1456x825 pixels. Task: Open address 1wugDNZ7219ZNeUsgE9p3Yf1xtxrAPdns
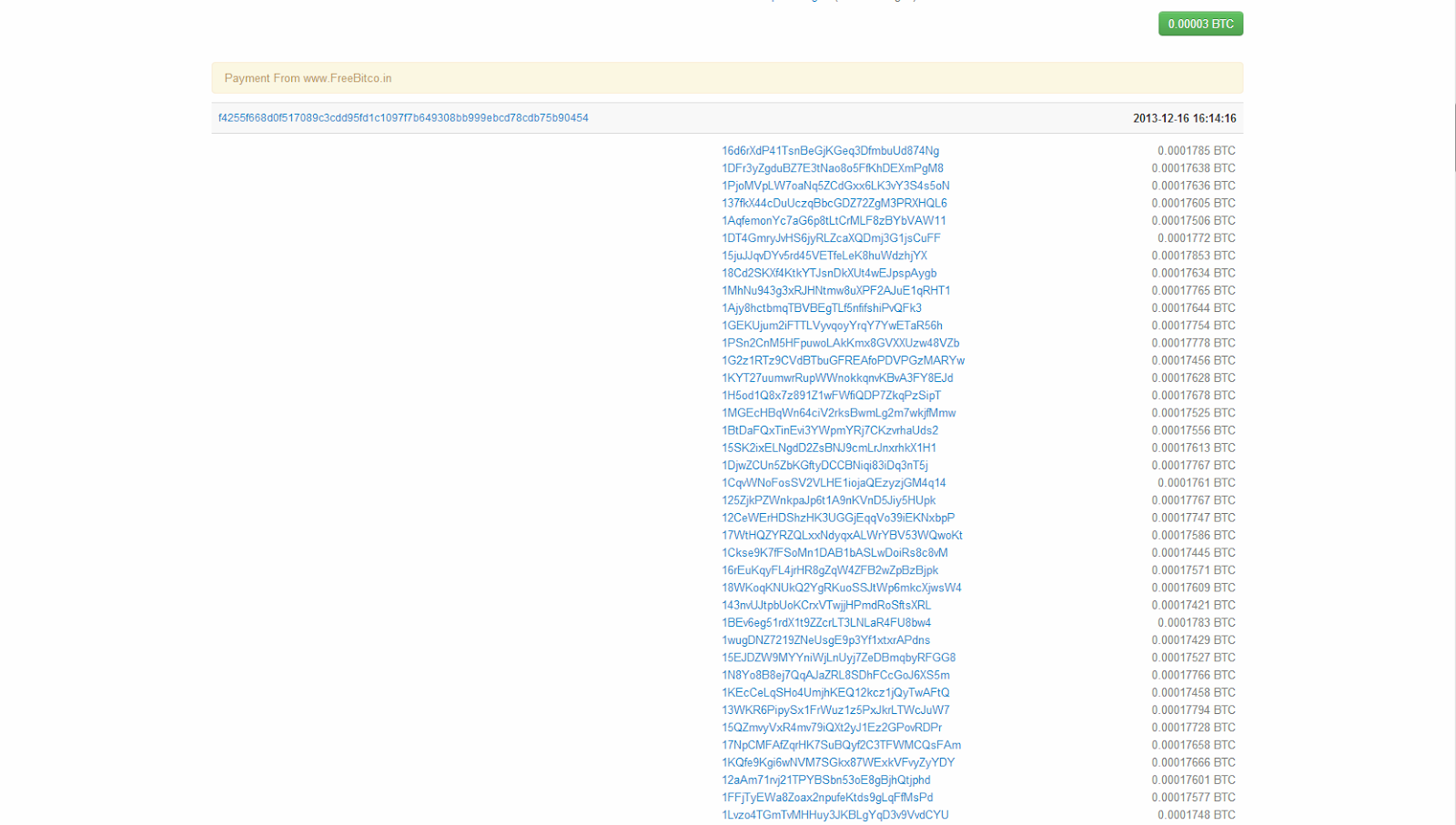(x=826, y=640)
